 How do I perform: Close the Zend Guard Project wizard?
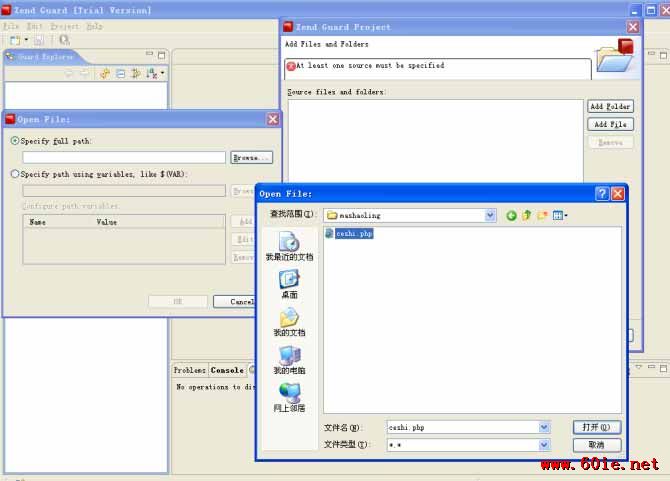pos(633,27)
